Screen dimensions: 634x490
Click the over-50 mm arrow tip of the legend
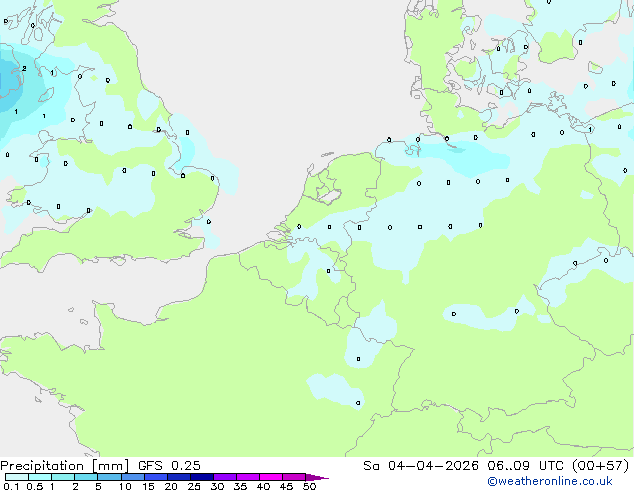pos(317,477)
